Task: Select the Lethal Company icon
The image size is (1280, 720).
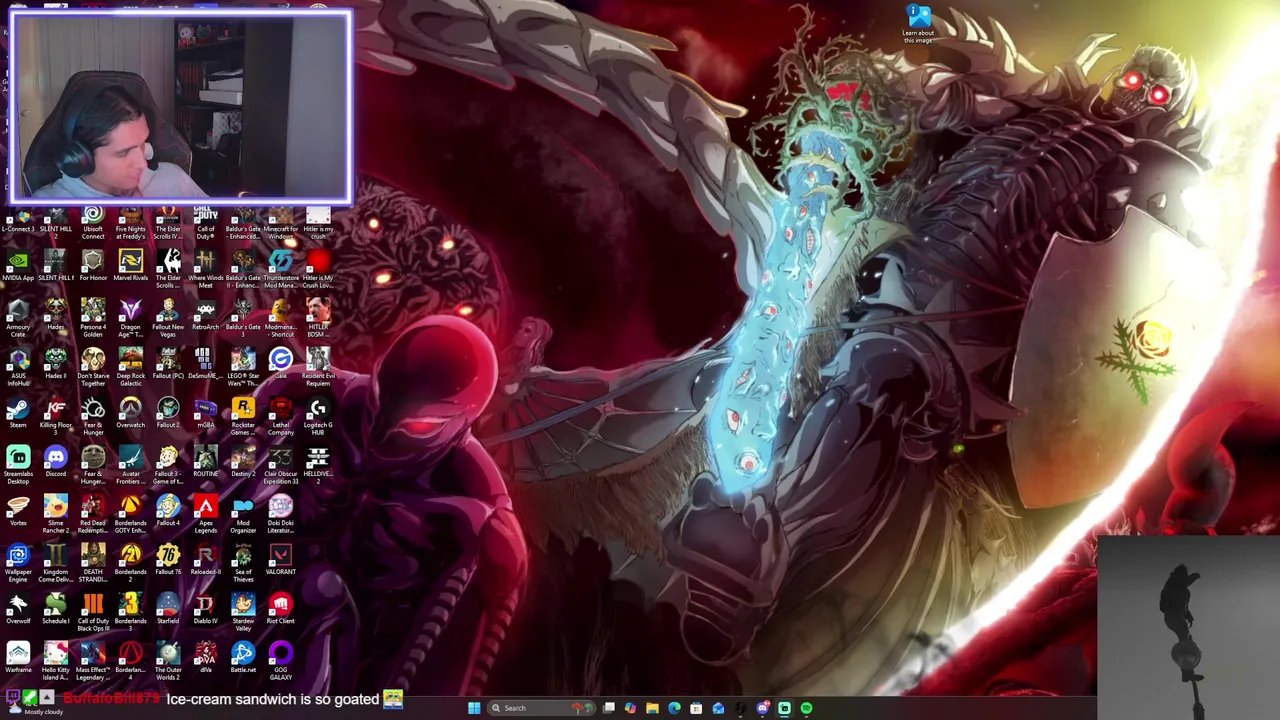Action: click(280, 416)
